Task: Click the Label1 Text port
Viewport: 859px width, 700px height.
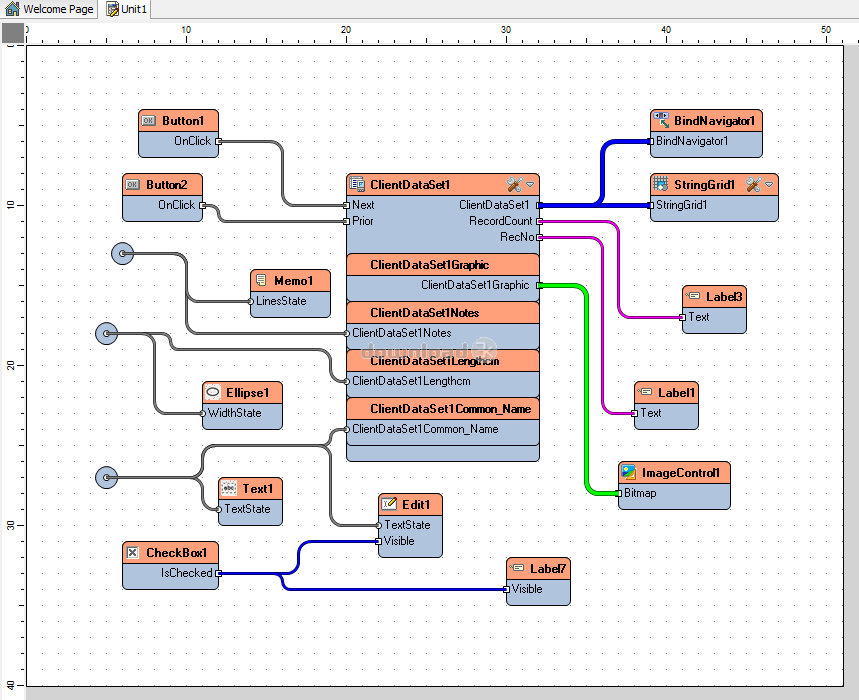Action: point(634,413)
